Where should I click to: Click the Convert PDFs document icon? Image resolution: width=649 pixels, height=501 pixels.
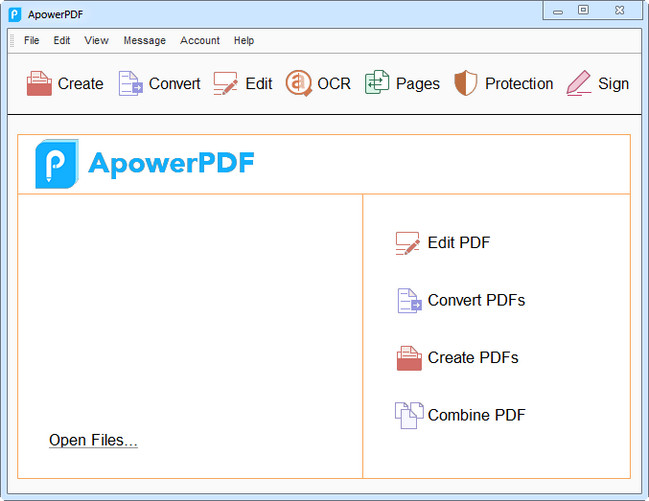409,301
